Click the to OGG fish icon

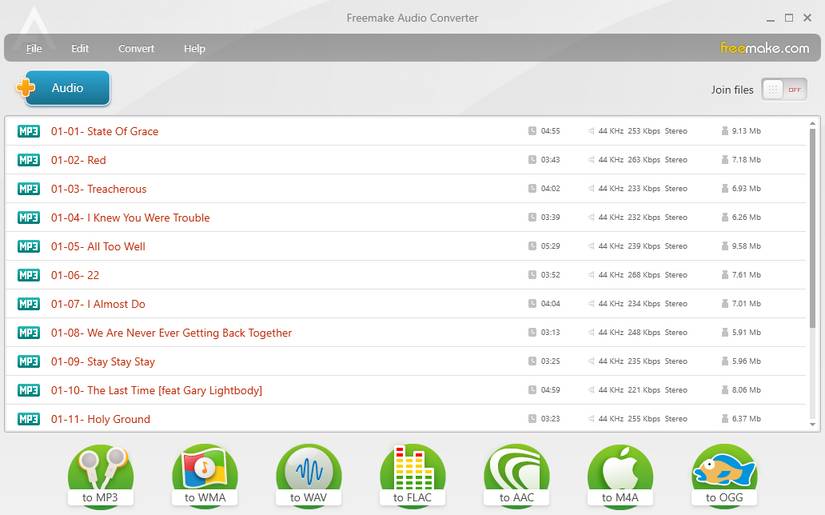point(724,477)
